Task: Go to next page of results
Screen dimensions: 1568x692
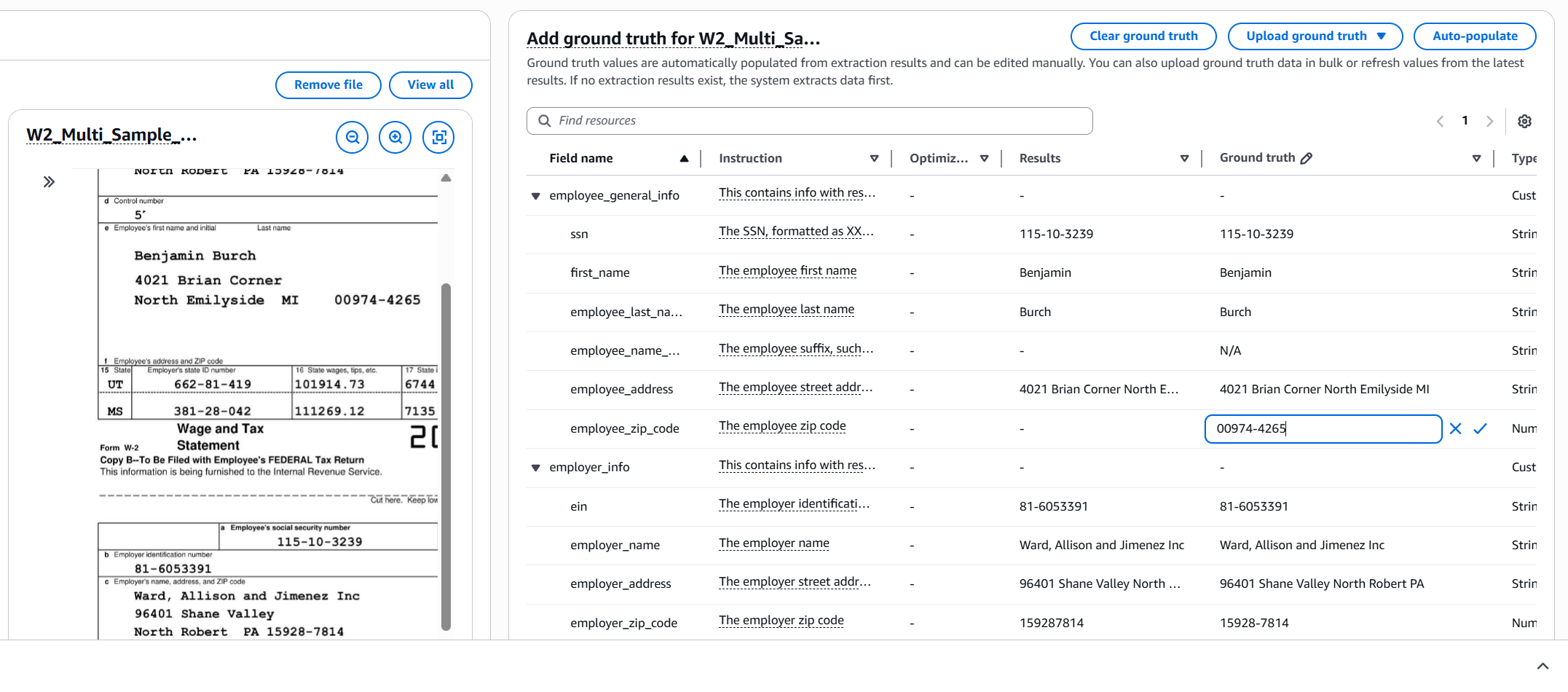Action: pyautogui.click(x=1489, y=122)
